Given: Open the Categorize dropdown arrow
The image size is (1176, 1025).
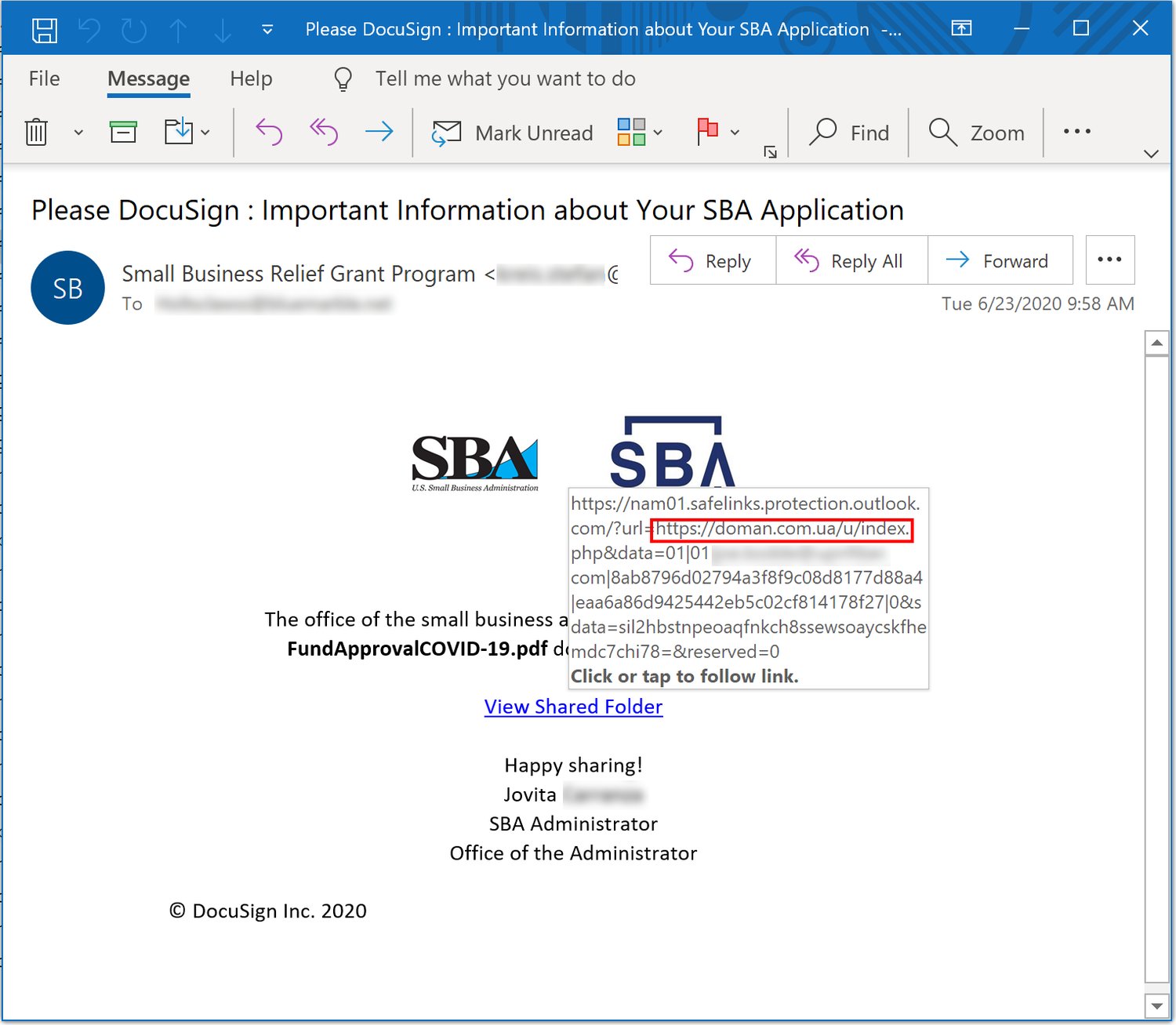Looking at the screenshot, I should [x=659, y=132].
